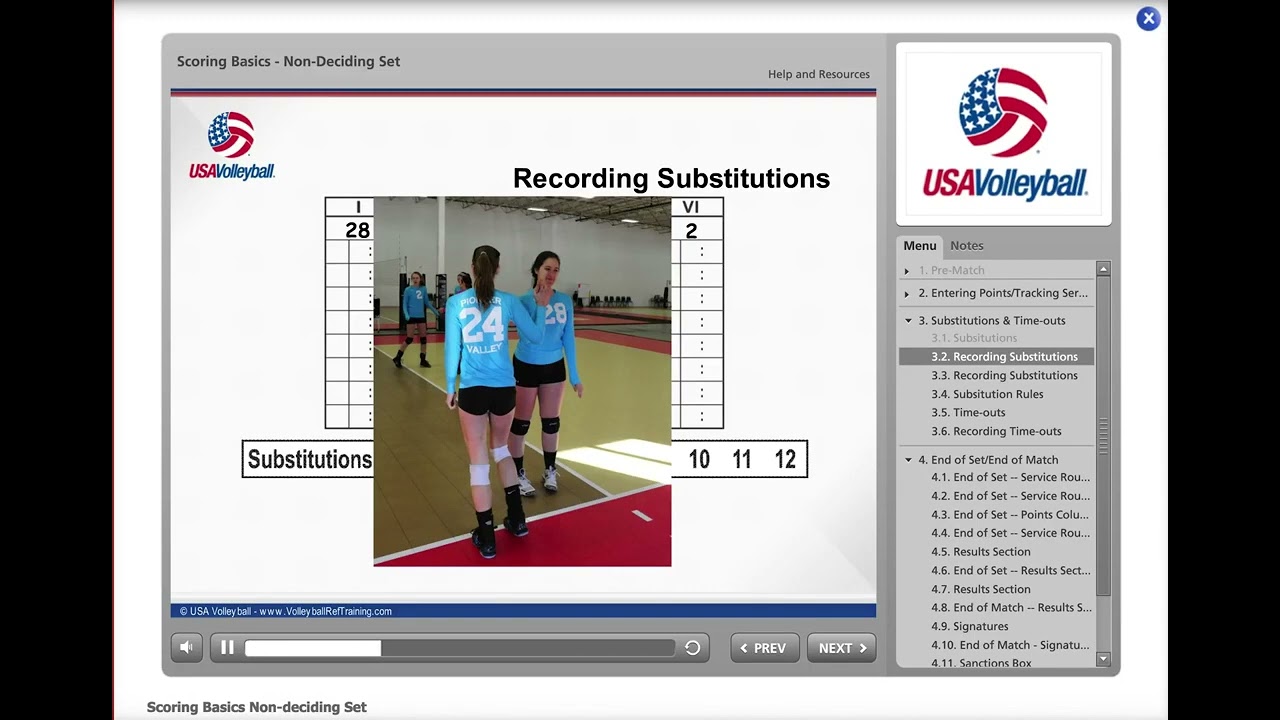Open slide 3.5. Time-outs

968,412
